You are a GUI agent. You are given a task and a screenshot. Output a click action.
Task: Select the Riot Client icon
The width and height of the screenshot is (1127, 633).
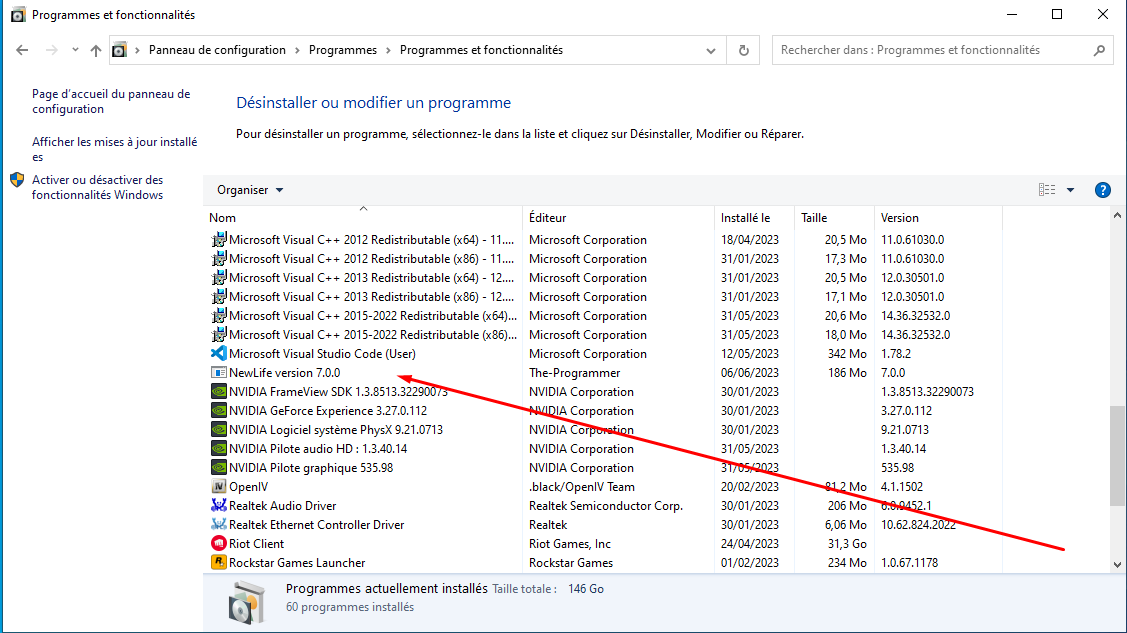tap(218, 544)
